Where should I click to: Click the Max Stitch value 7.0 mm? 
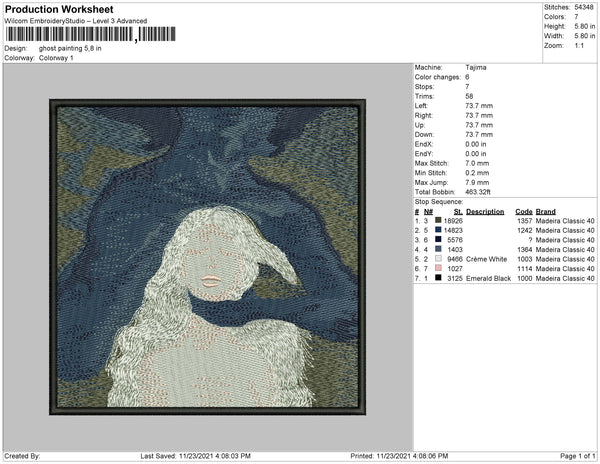coord(477,163)
